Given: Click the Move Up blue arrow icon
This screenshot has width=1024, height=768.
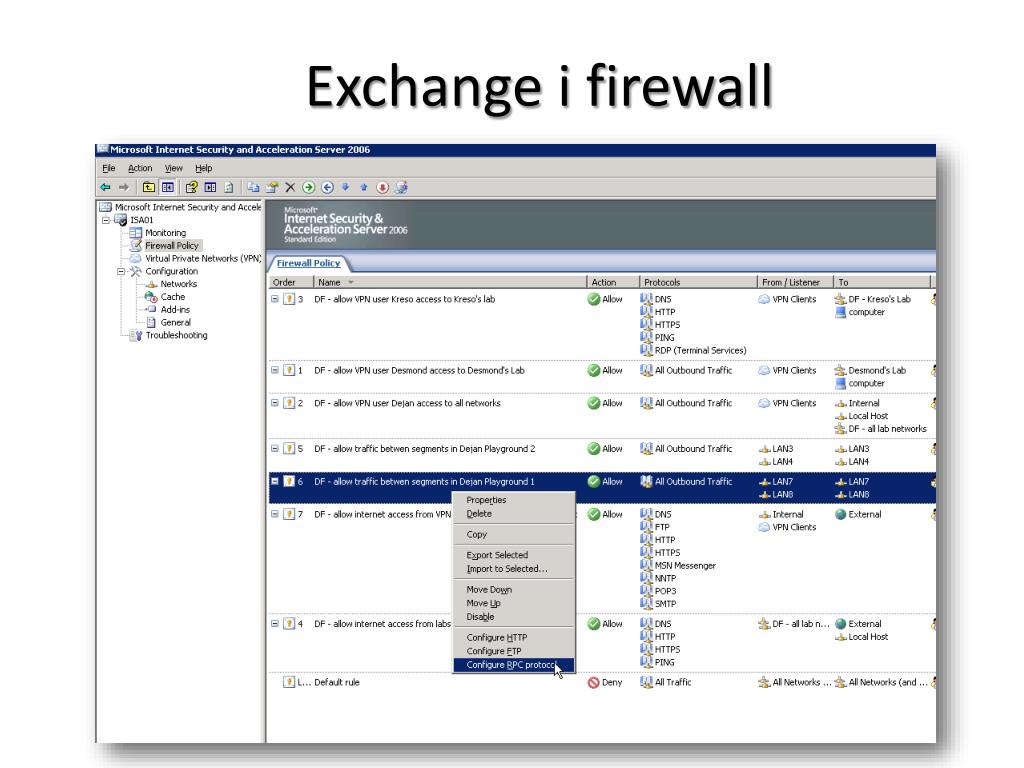Looking at the screenshot, I should coord(364,187).
